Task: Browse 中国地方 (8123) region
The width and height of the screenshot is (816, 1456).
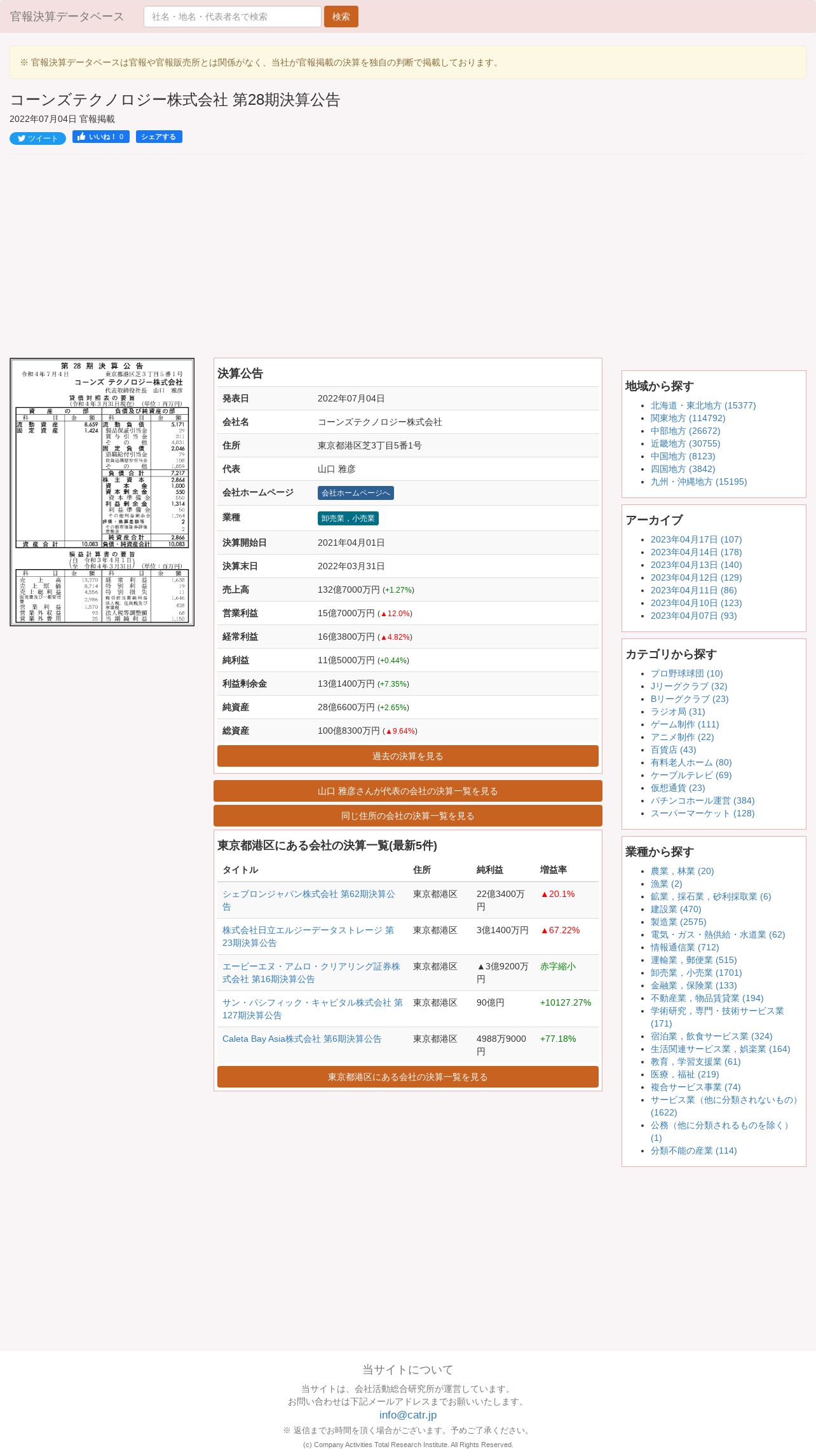Action: [x=683, y=456]
